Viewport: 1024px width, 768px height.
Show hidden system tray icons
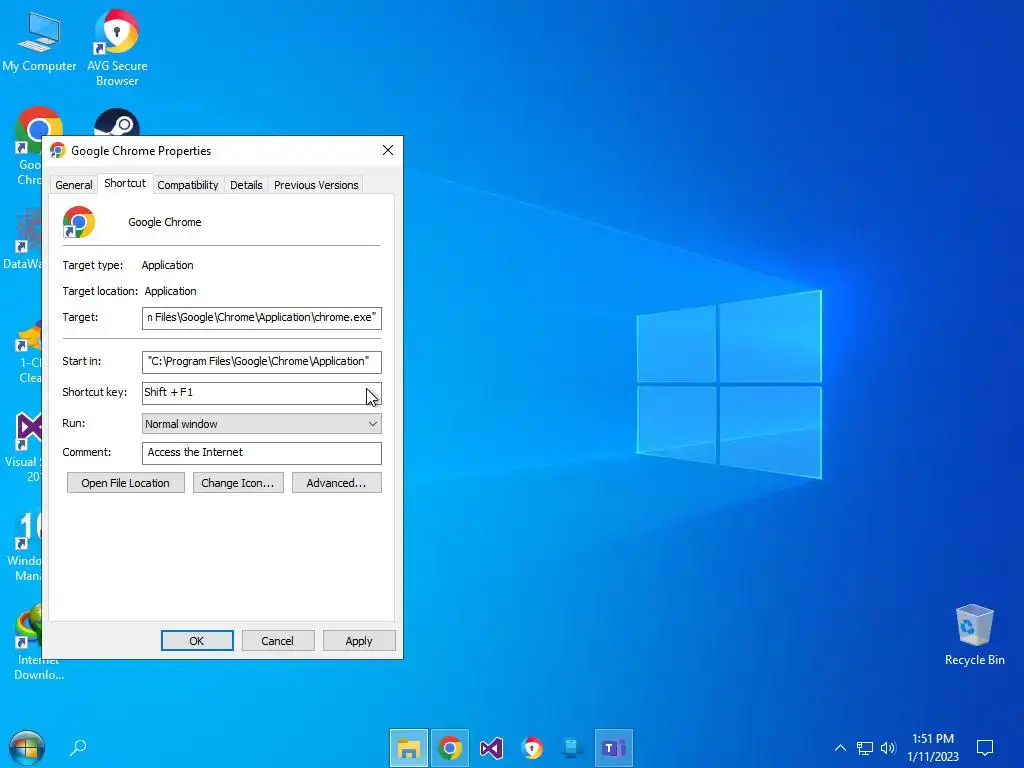point(840,748)
